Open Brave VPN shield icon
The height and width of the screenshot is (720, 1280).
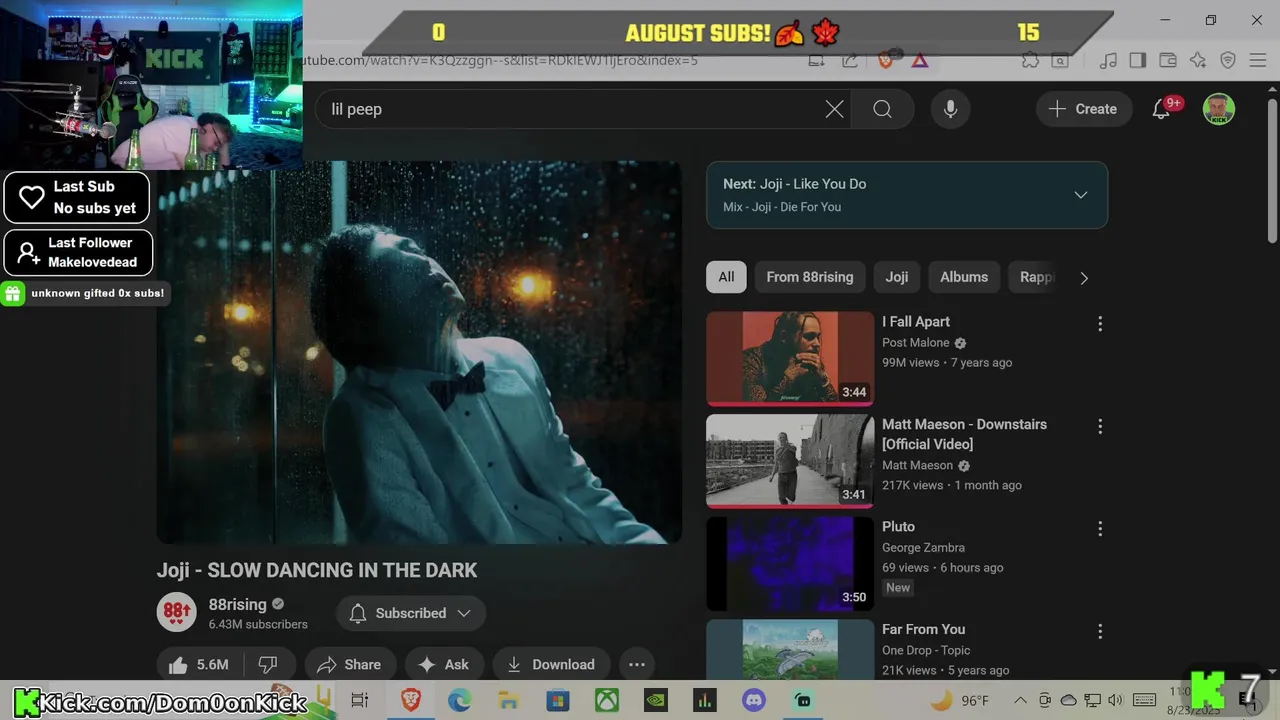(x=1228, y=60)
